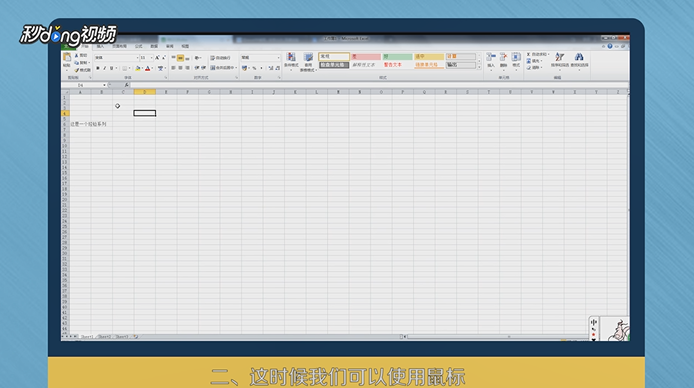
Task: Apply the pink 差 (Bad) cell style
Action: [366, 56]
